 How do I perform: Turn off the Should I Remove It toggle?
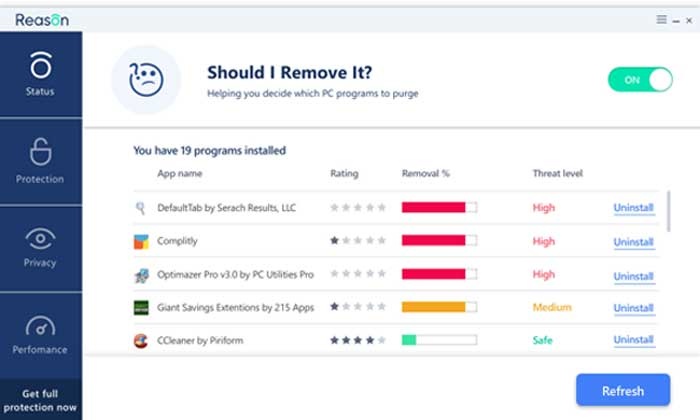[640, 79]
